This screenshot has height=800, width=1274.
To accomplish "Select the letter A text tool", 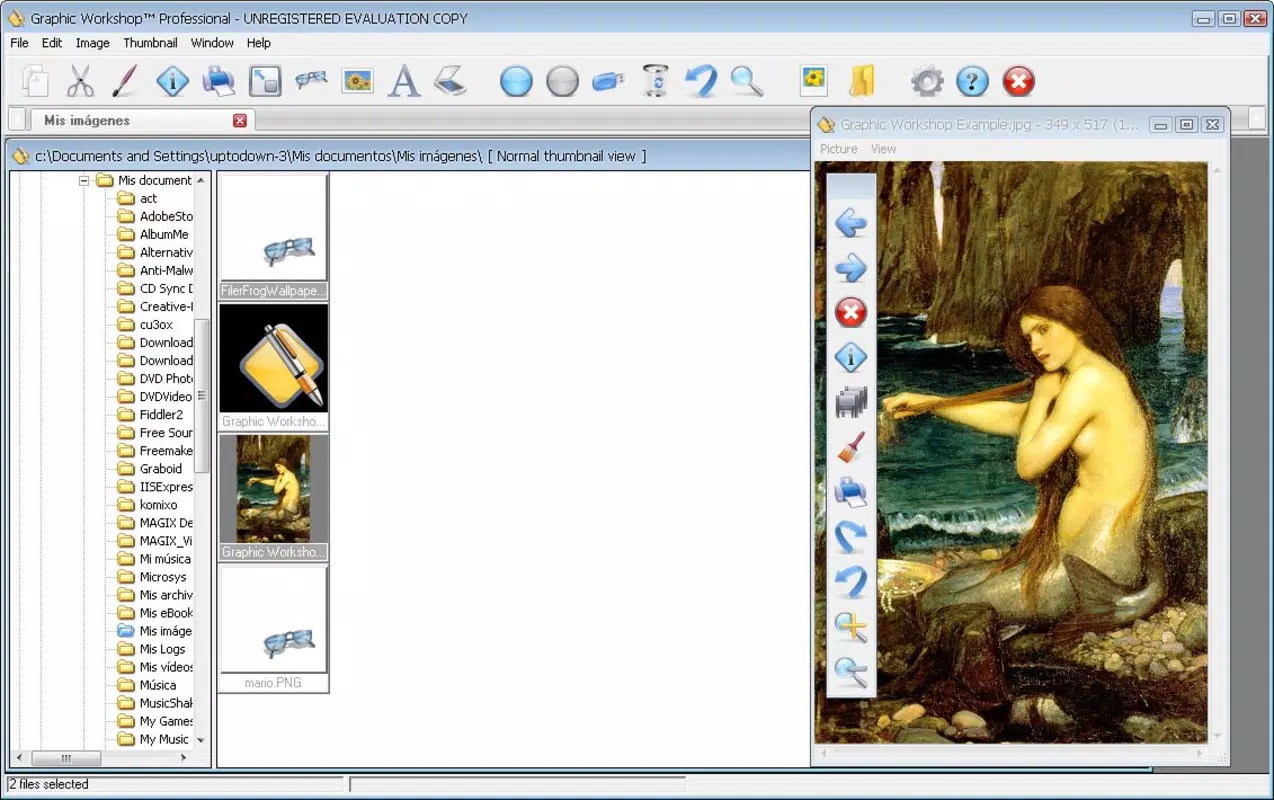I will point(404,81).
